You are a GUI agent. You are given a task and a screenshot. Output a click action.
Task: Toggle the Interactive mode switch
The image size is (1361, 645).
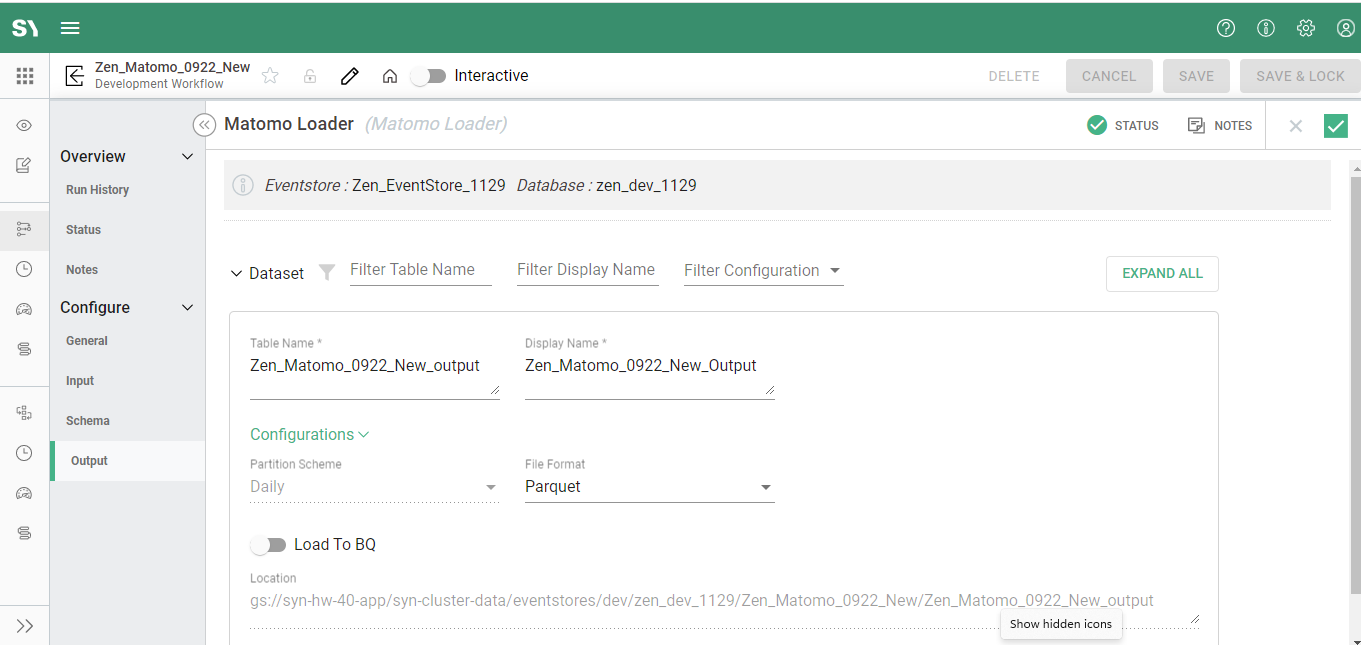click(429, 76)
